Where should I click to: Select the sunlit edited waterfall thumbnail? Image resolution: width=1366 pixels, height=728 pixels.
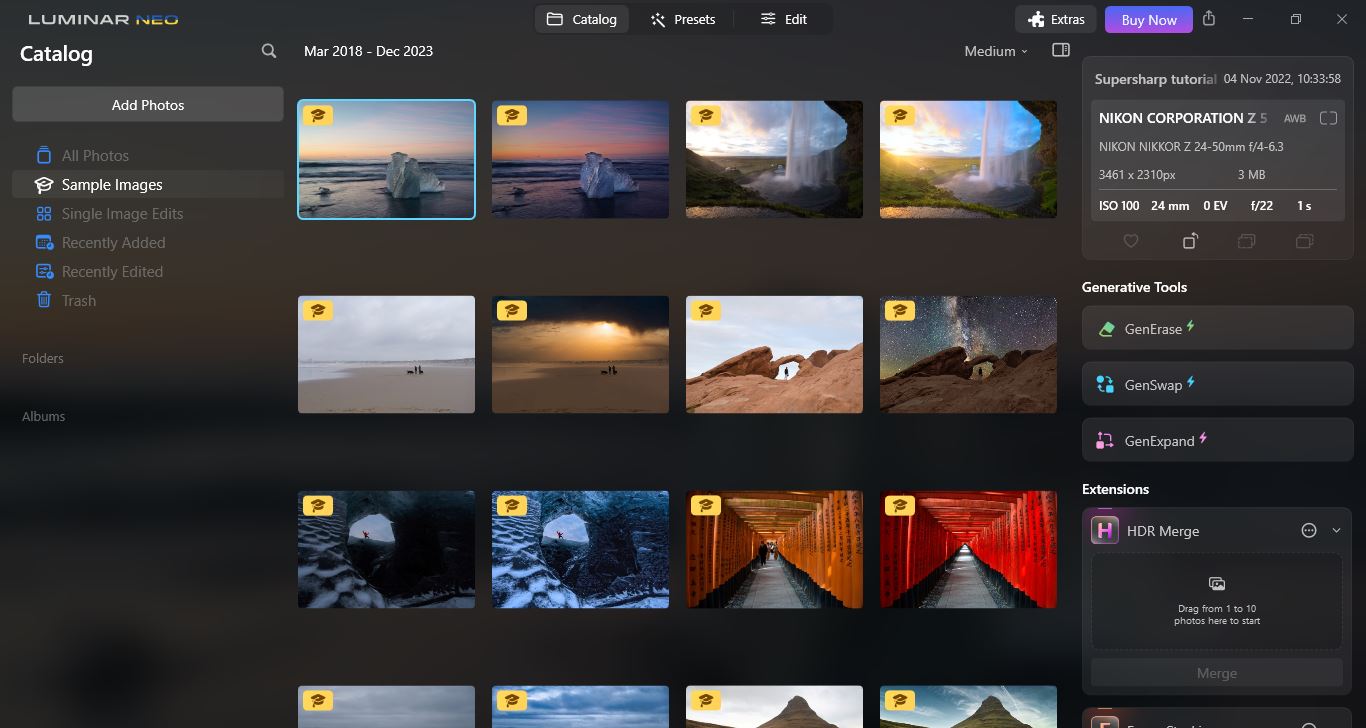(968, 159)
